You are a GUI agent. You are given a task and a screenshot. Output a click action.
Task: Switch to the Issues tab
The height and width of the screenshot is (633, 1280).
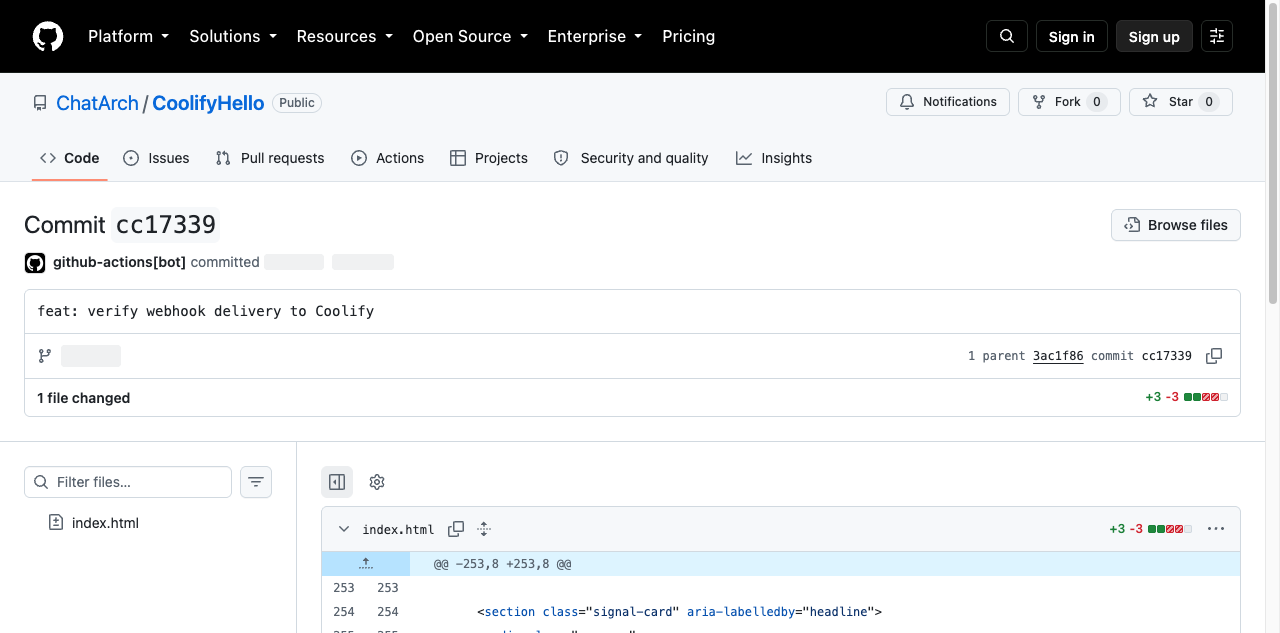click(x=156, y=158)
